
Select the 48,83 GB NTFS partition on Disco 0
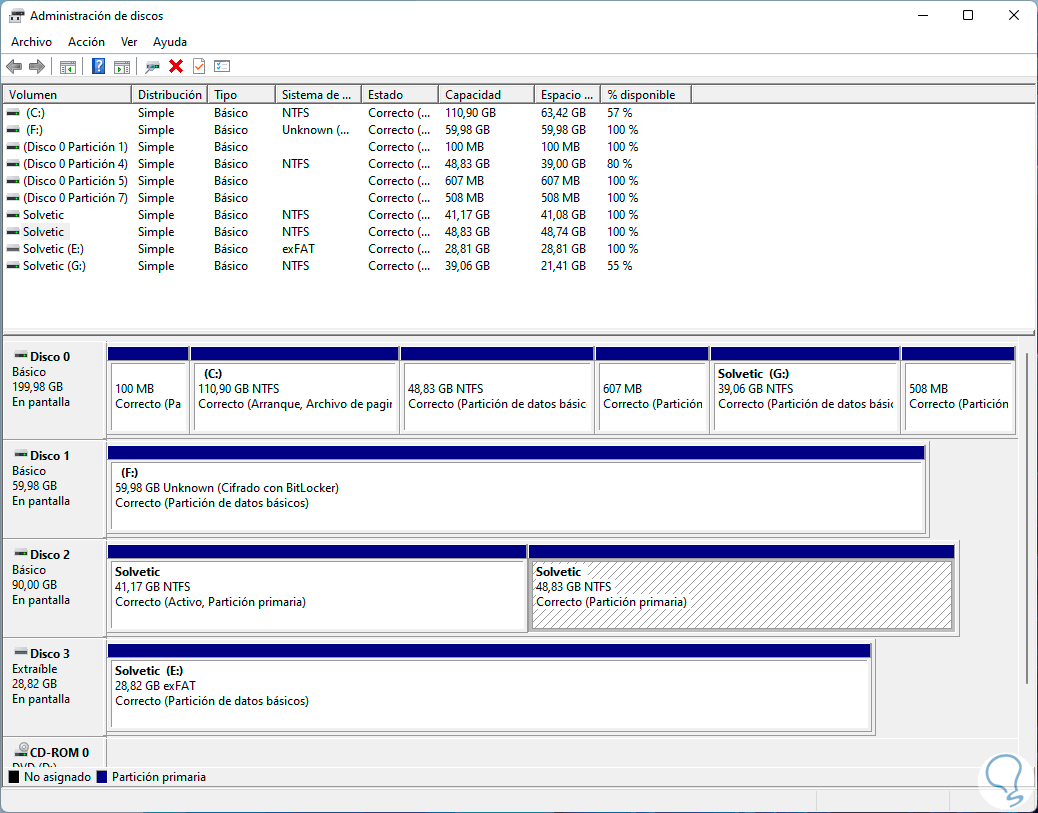click(x=497, y=390)
